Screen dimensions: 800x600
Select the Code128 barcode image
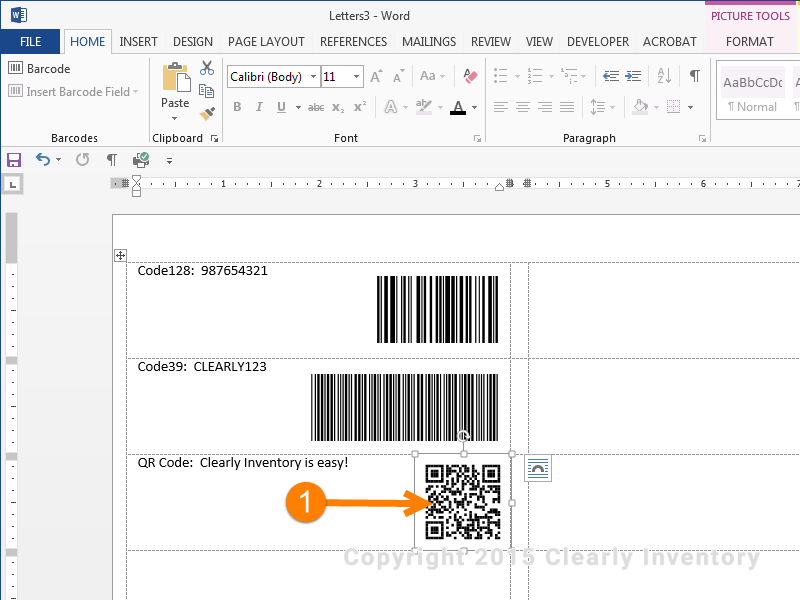tap(437, 309)
